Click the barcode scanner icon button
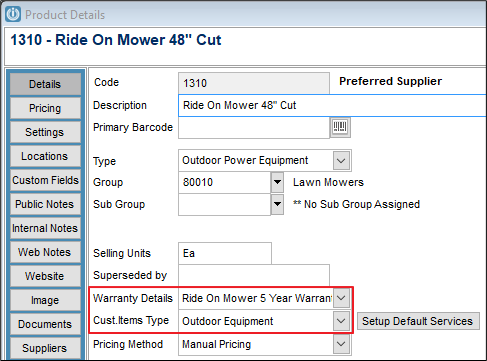Viewport: 487px width, 361px height. tap(340, 127)
